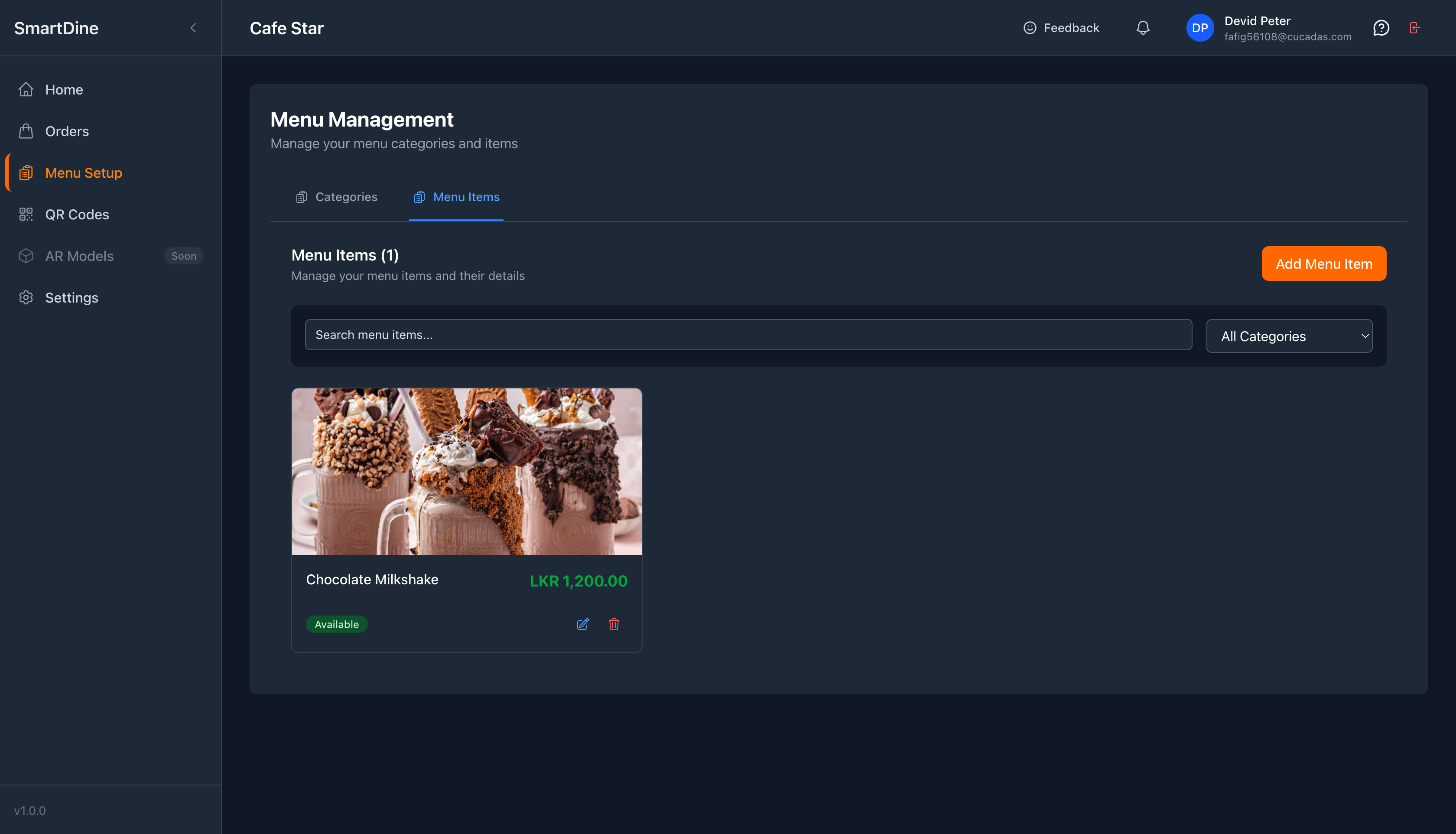The height and width of the screenshot is (834, 1456).
Task: Open Settings from the sidebar
Action: point(71,297)
